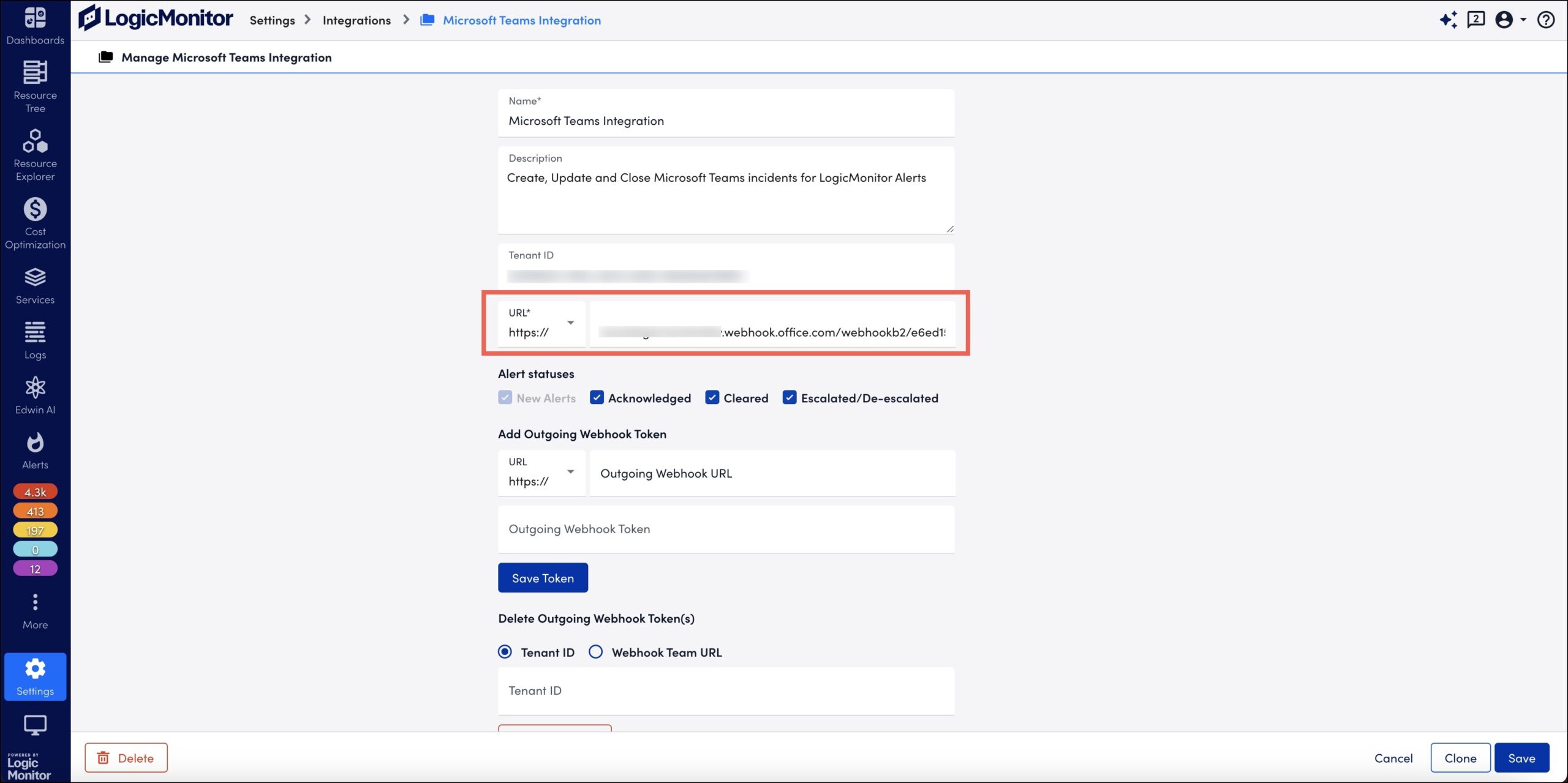Open the Alerts flame icon

(35, 442)
